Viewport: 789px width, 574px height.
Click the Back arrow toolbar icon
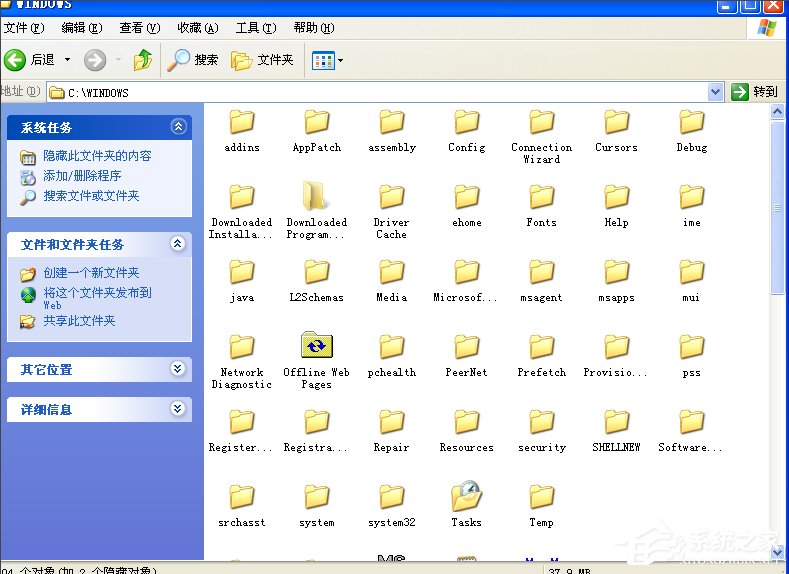point(15,60)
